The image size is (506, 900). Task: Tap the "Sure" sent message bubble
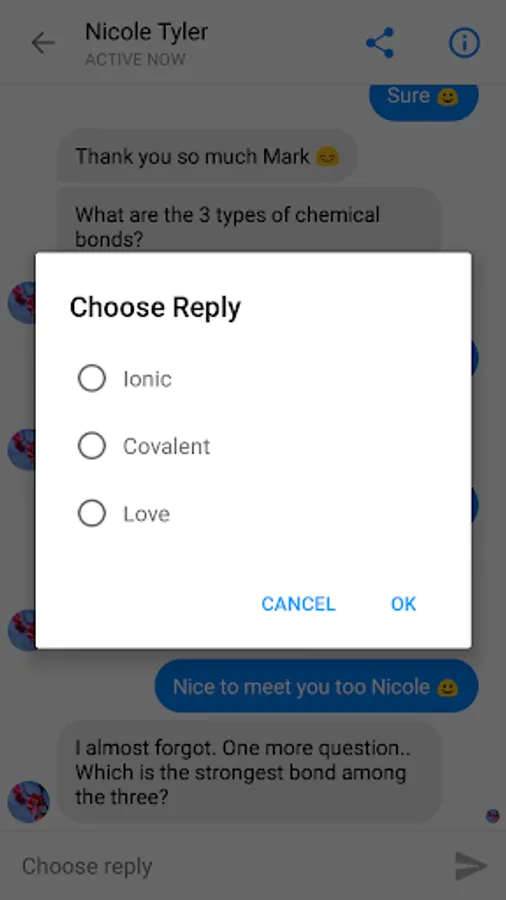(423, 99)
